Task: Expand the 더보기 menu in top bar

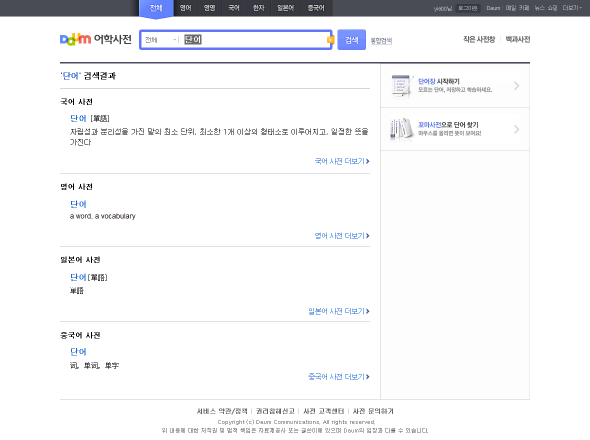Action: coord(572,8)
